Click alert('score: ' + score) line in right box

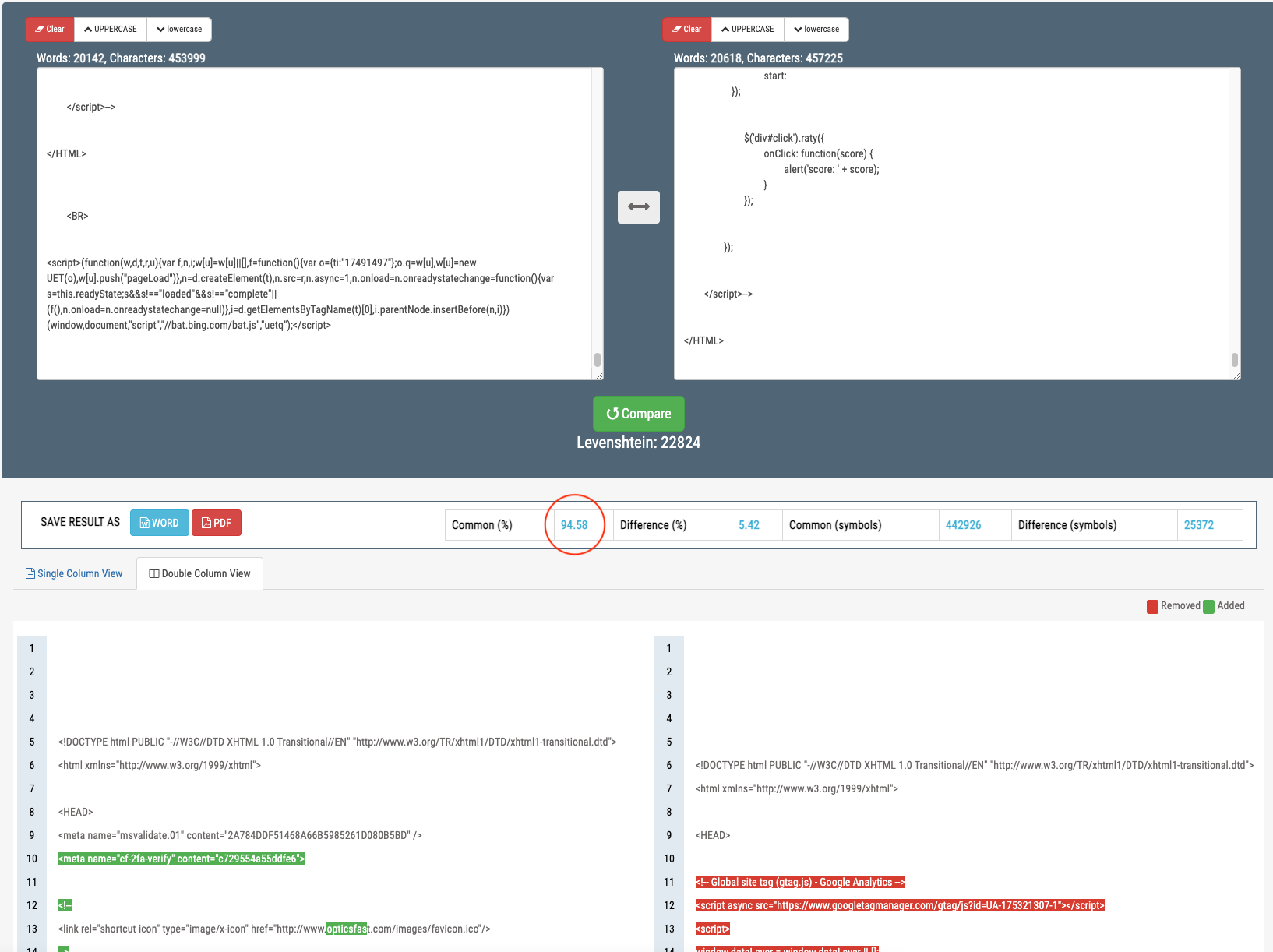click(831, 169)
